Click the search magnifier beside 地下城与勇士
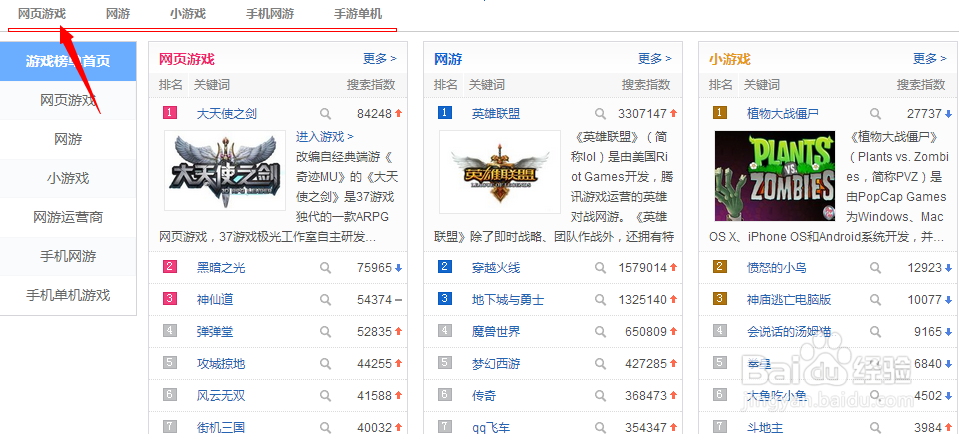 coord(600,300)
